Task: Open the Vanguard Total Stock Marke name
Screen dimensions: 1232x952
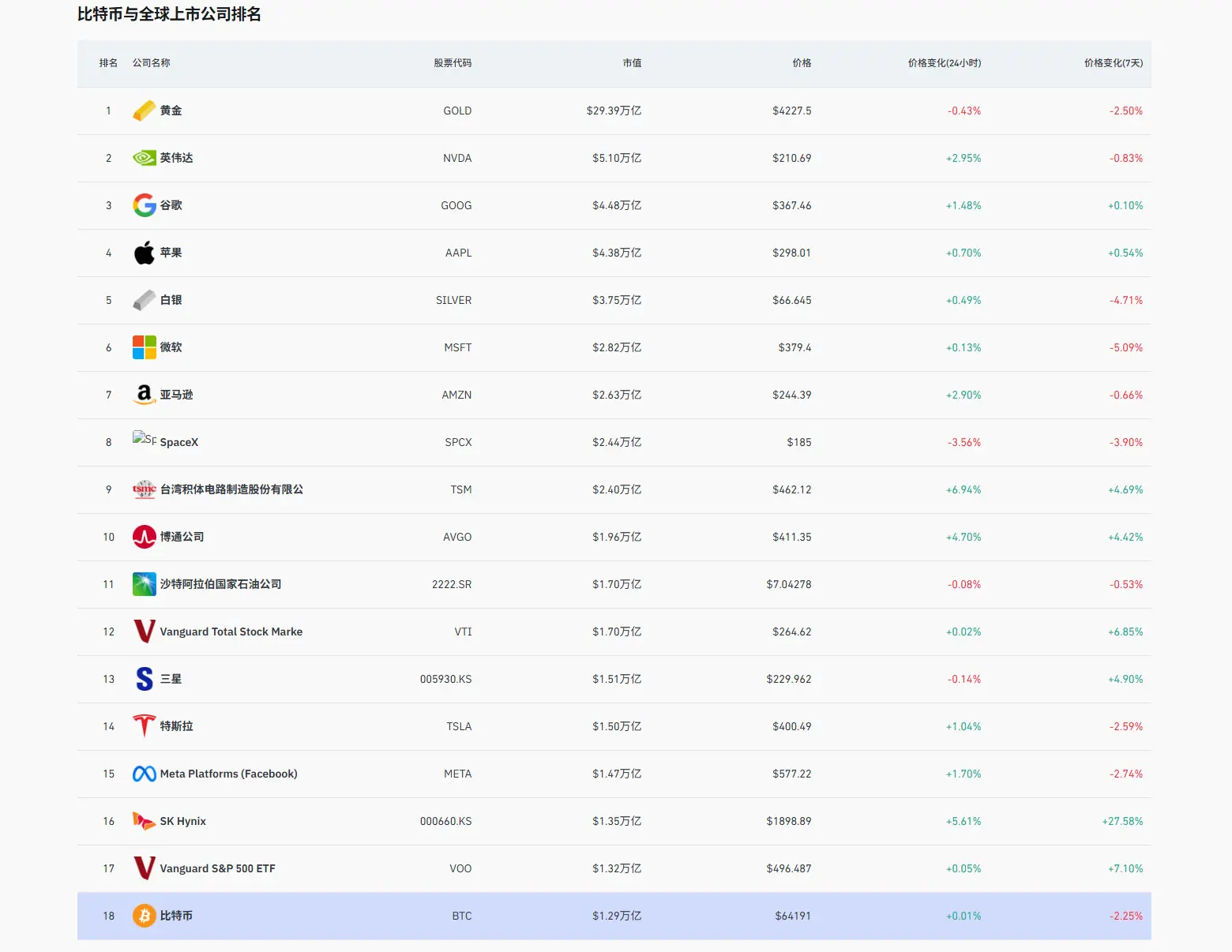Action: tap(231, 632)
